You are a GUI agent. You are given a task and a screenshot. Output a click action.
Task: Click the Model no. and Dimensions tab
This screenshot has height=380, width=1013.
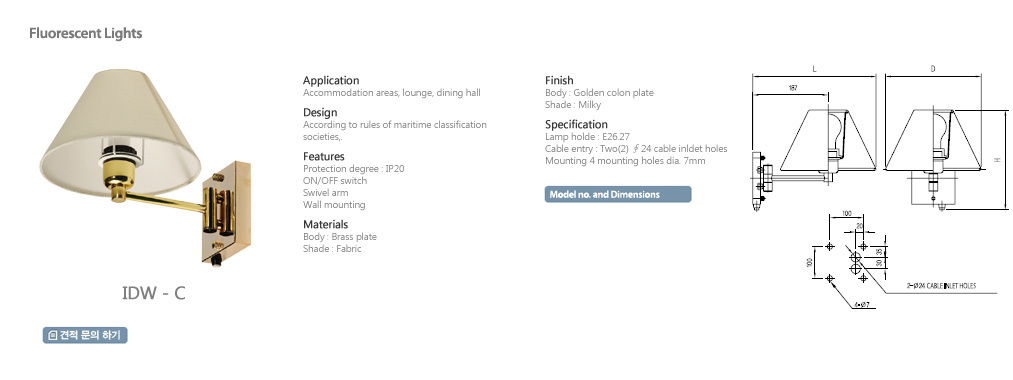618,195
